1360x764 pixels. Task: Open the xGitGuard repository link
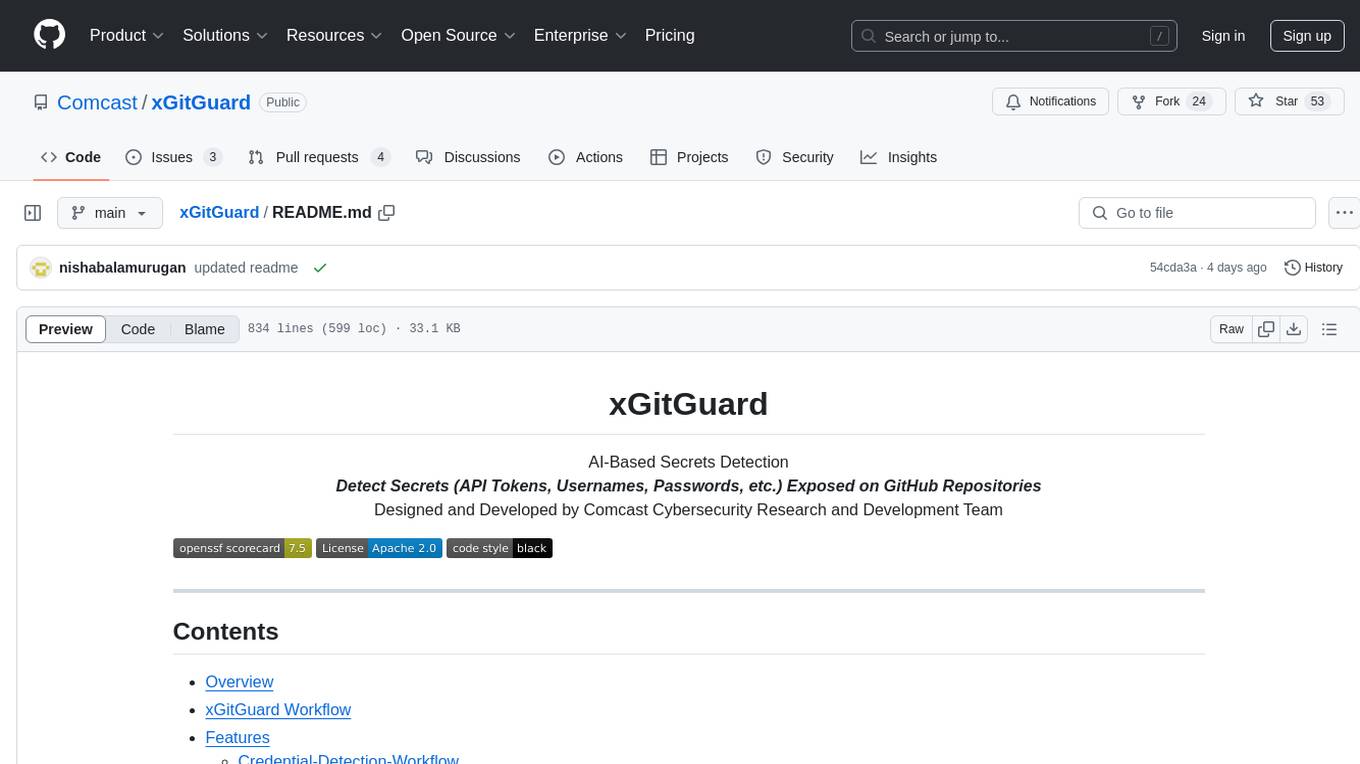point(201,102)
